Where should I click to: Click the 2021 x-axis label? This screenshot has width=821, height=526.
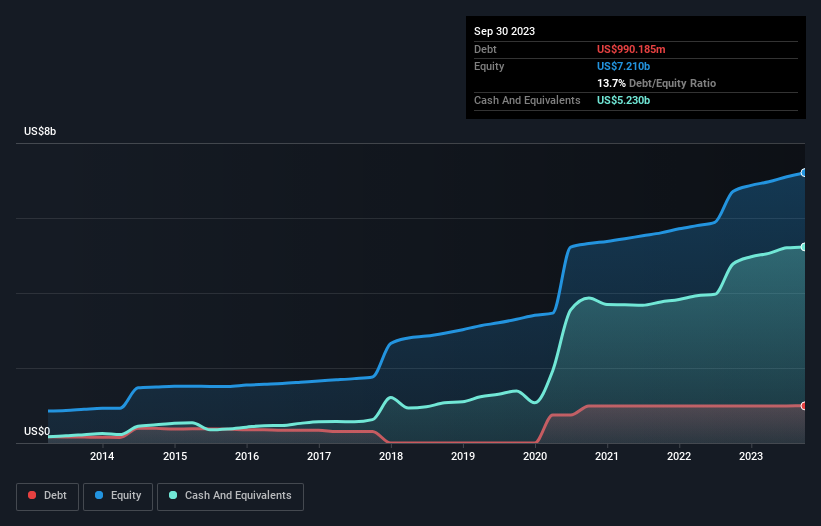(x=607, y=456)
